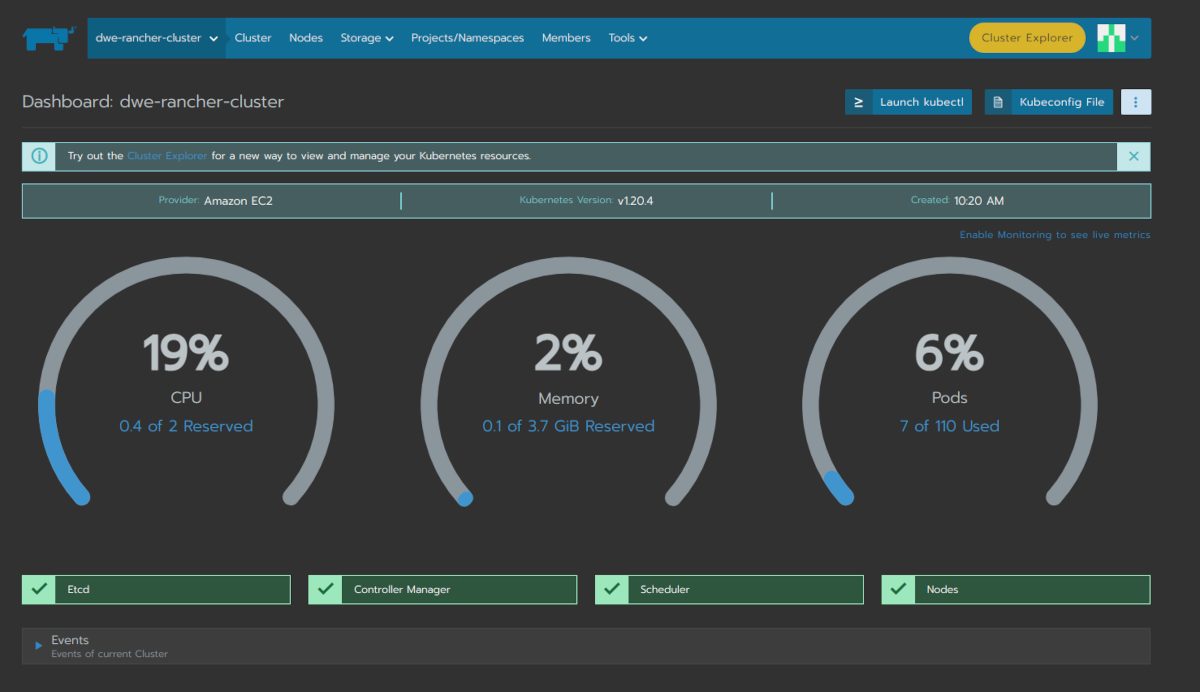Click the 6% Pods value
The height and width of the screenshot is (692, 1200).
[950, 353]
